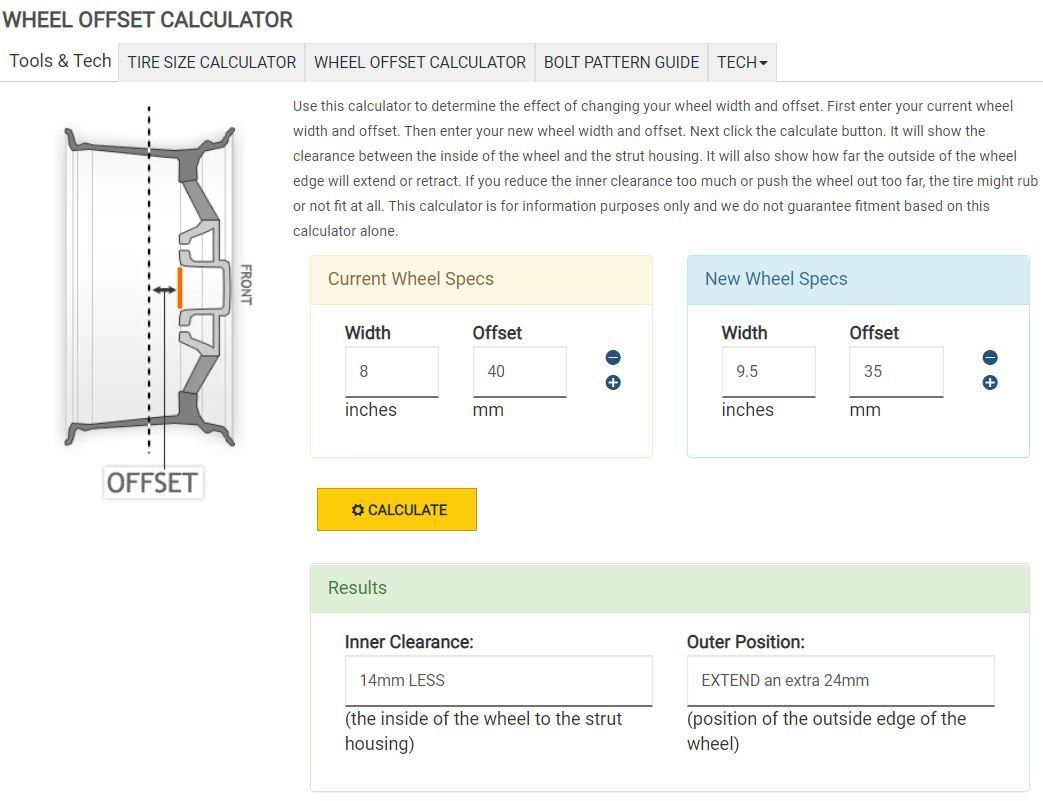Click the Inner Clearance result field
The image size is (1043, 801).
(498, 680)
